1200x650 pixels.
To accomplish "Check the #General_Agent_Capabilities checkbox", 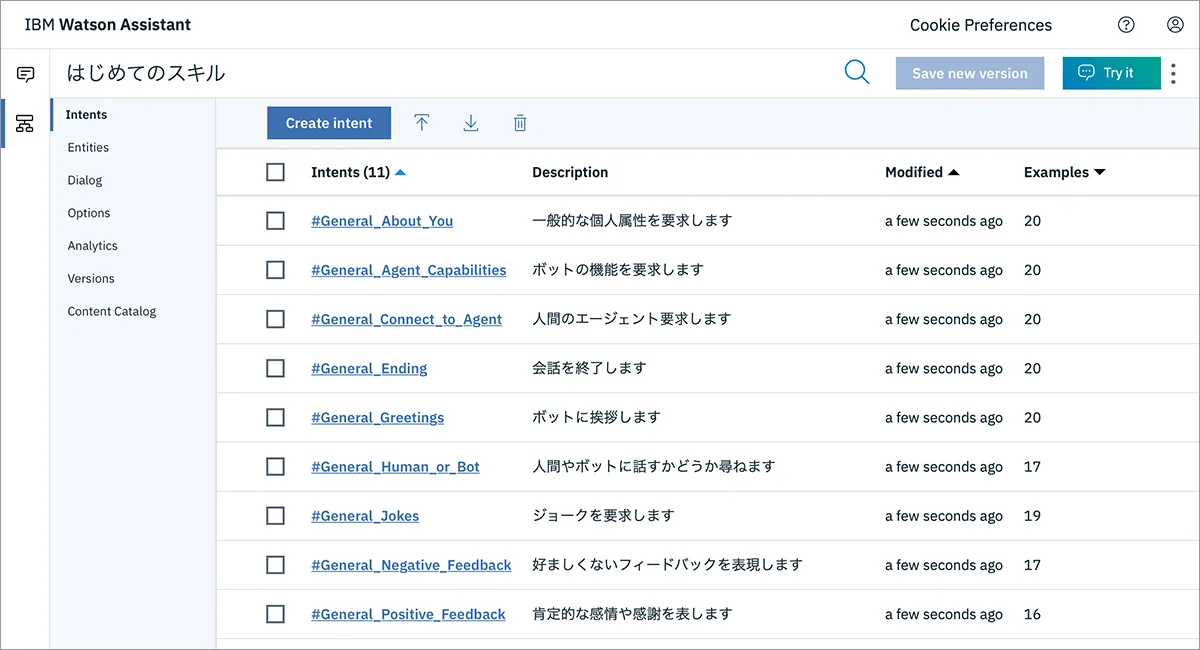I will 276,270.
